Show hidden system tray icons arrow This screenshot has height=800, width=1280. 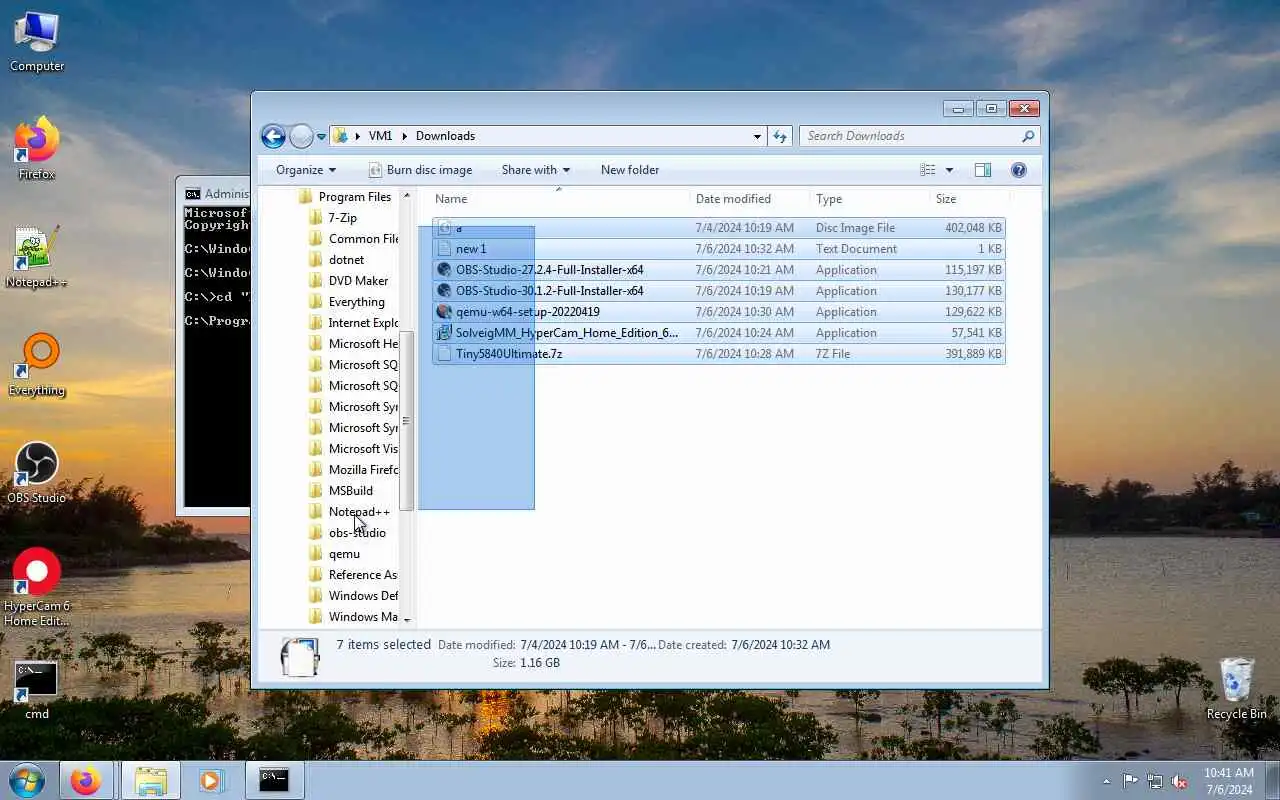pos(1106,781)
